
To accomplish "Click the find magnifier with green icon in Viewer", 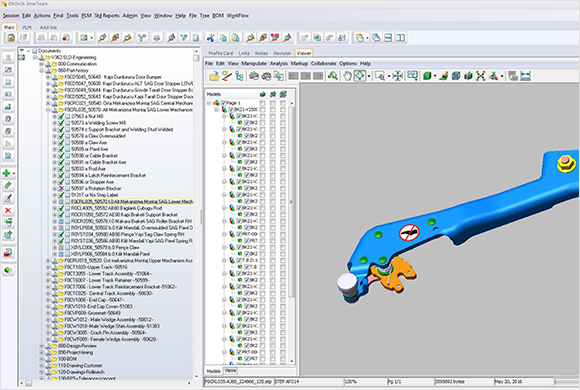I will click(332, 76).
